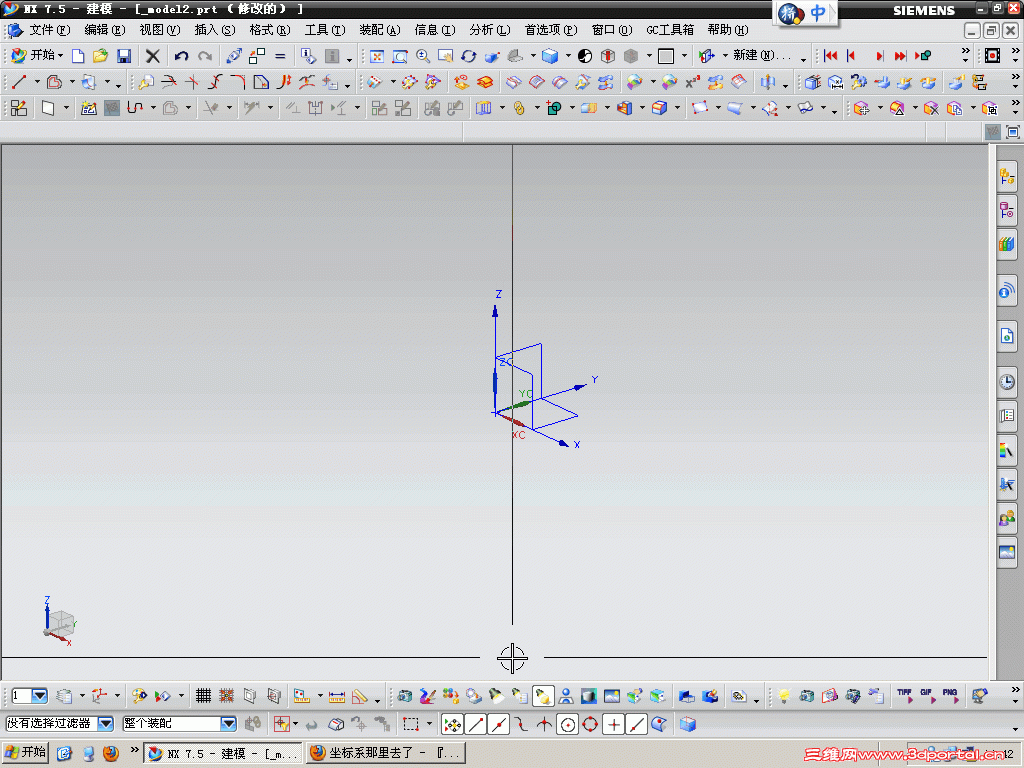Switch to Firefox 坐标系那里去了 taskbar button
The width and height of the screenshot is (1024, 768).
click(386, 753)
